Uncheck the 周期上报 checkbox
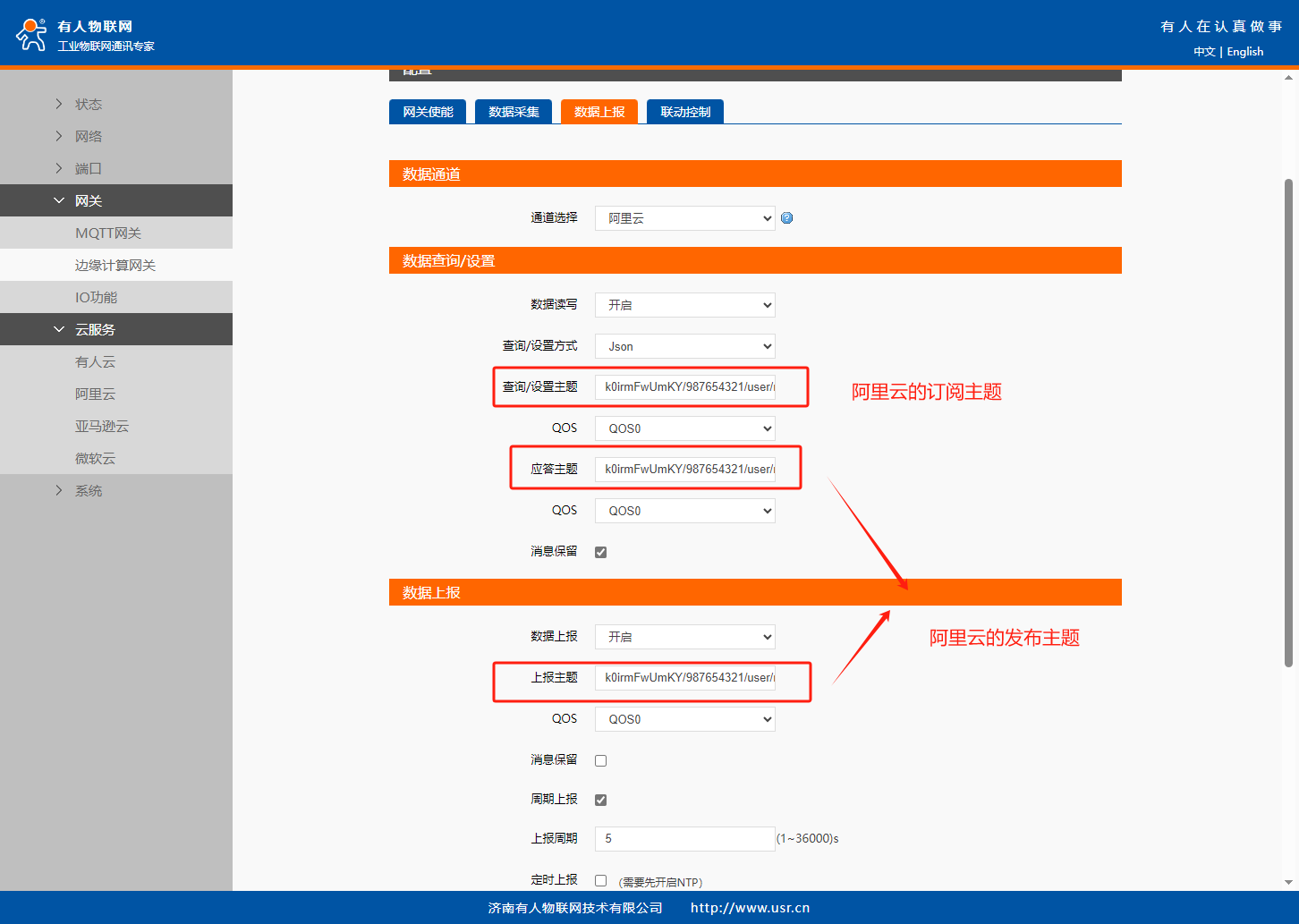This screenshot has height=924, width=1299. [x=601, y=800]
